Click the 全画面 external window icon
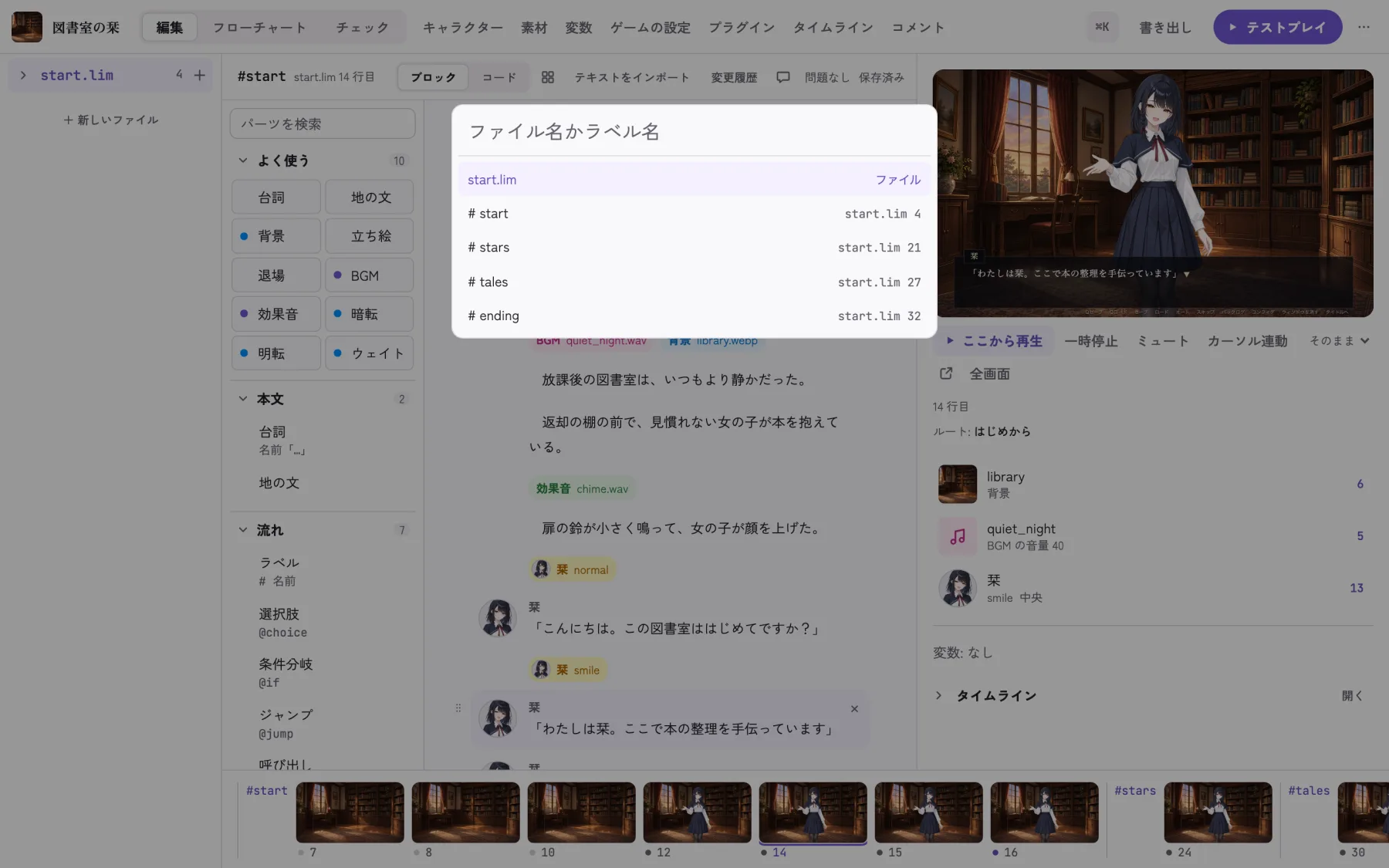The width and height of the screenshot is (1389, 868). pos(946,373)
